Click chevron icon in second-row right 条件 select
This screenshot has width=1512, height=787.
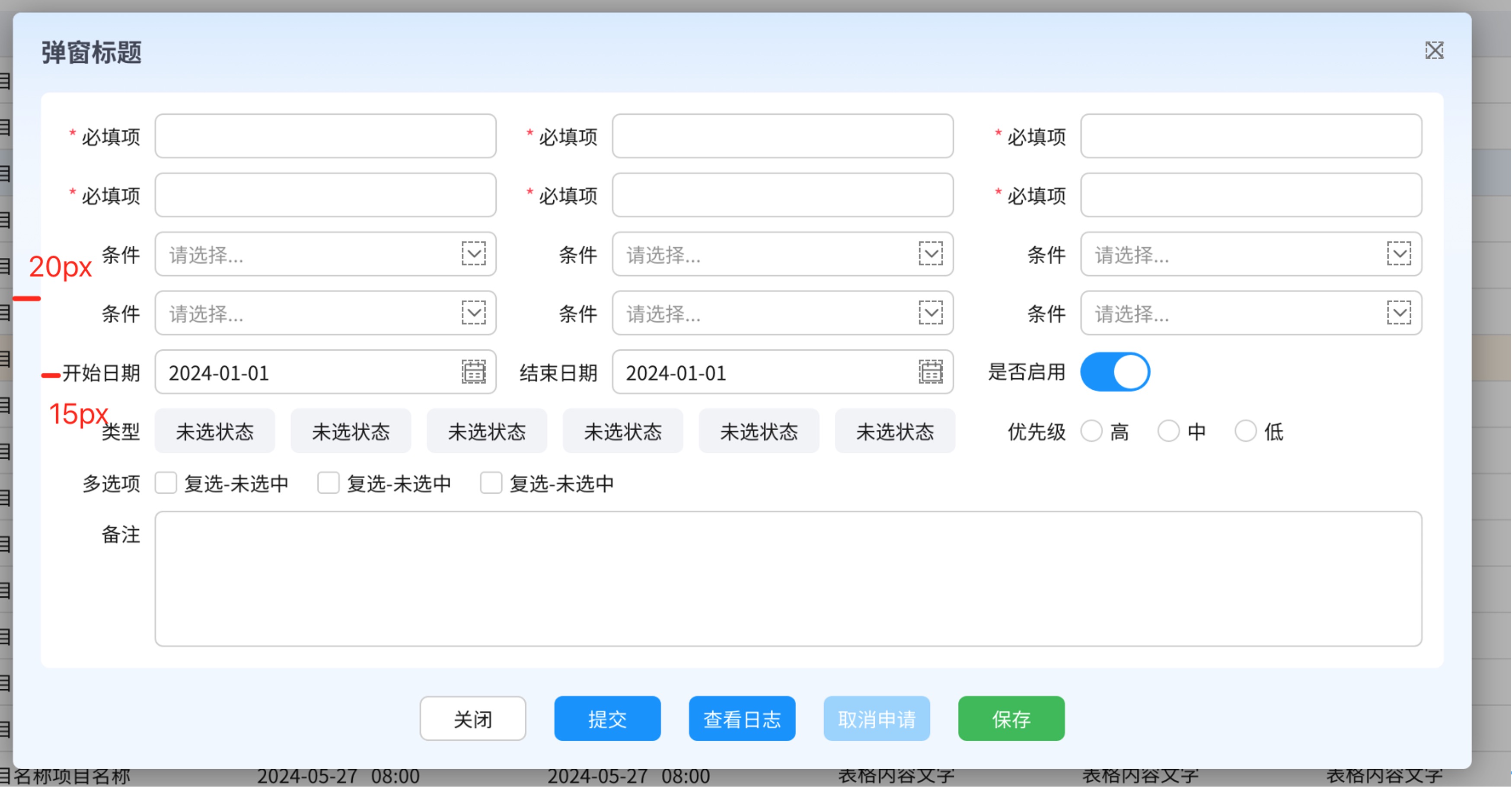(1399, 313)
